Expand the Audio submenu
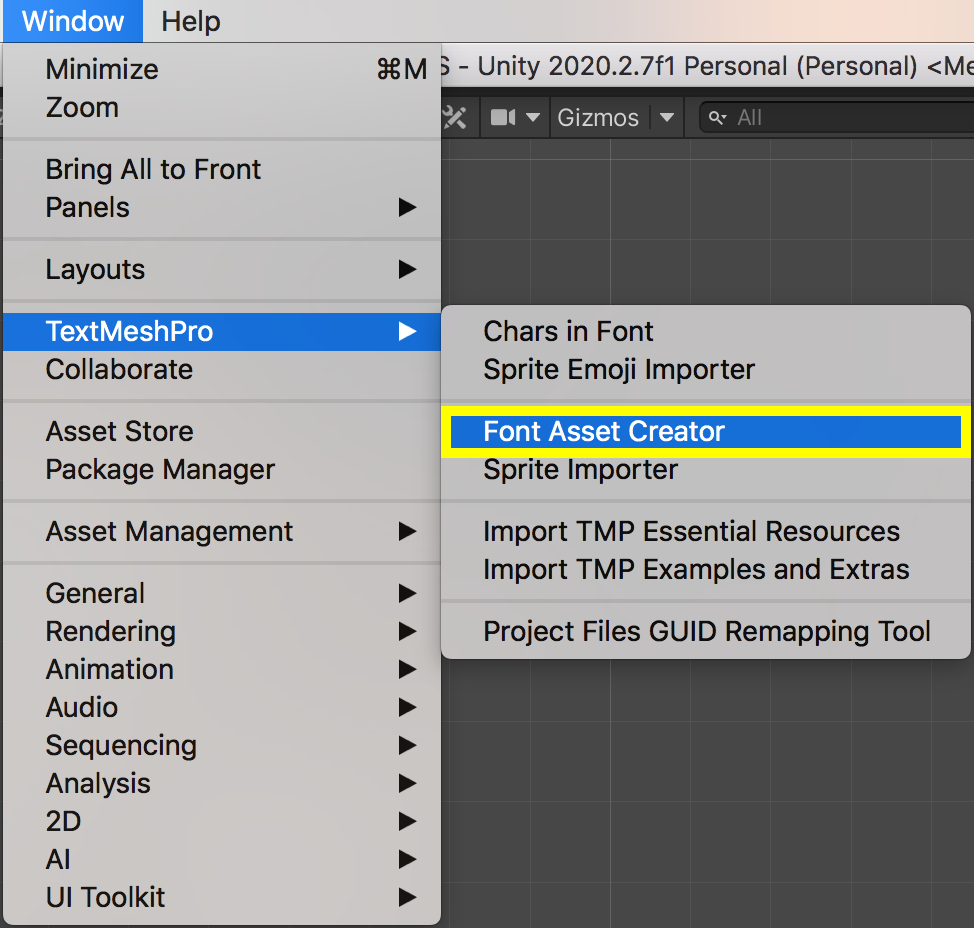 pyautogui.click(x=222, y=707)
